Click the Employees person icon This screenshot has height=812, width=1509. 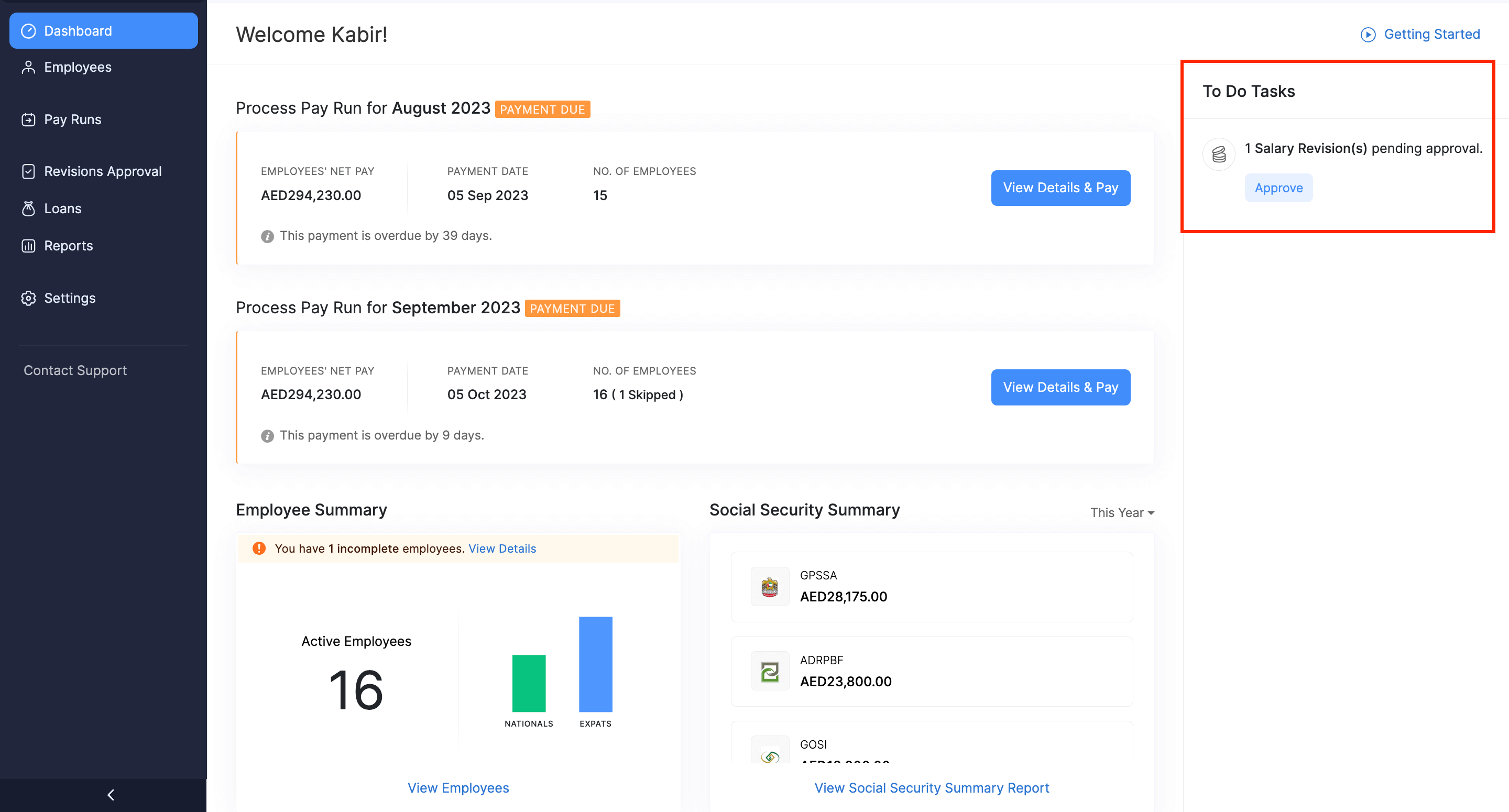[x=28, y=68]
